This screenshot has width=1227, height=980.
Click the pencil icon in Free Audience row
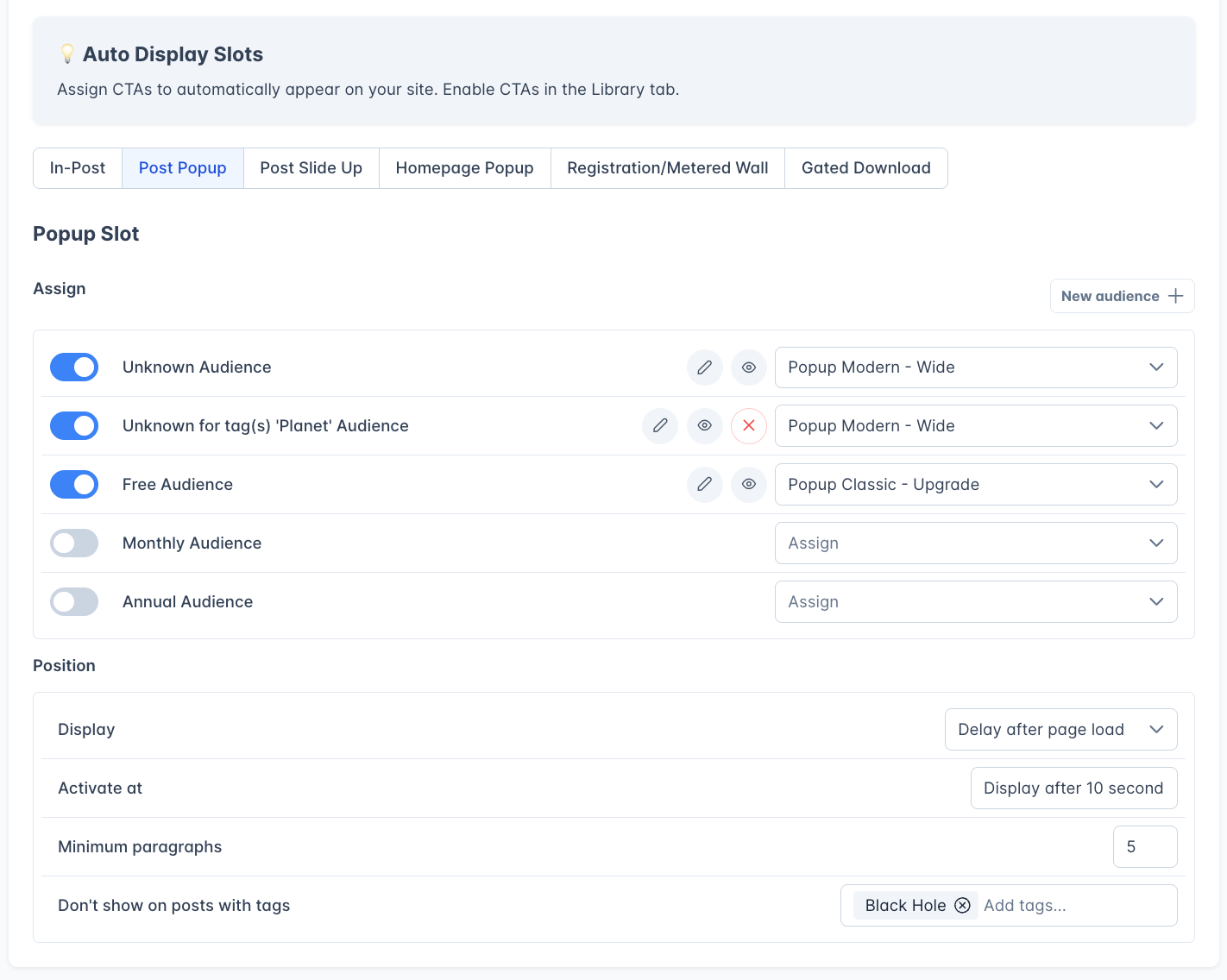click(705, 485)
